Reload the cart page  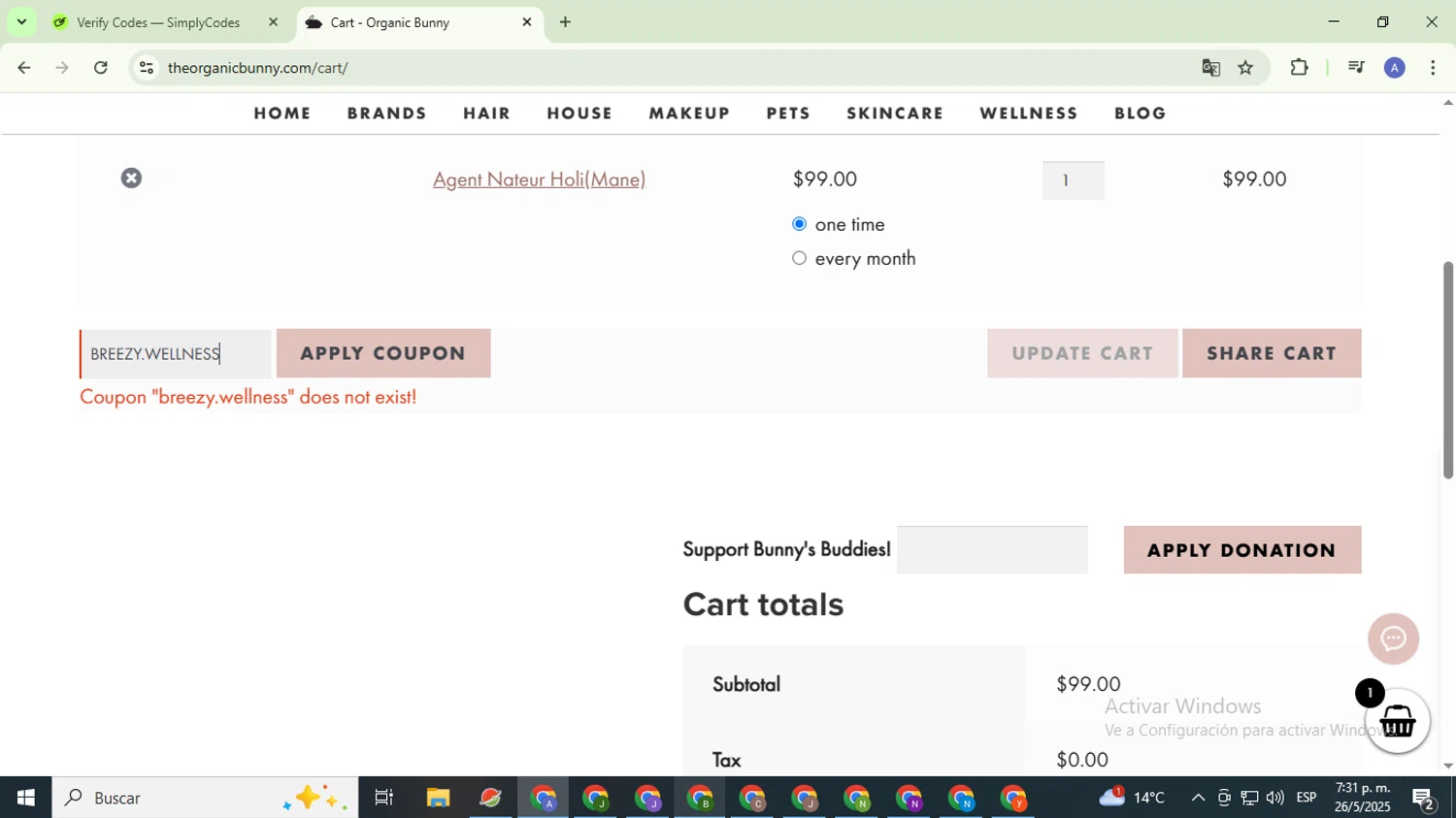[x=101, y=68]
